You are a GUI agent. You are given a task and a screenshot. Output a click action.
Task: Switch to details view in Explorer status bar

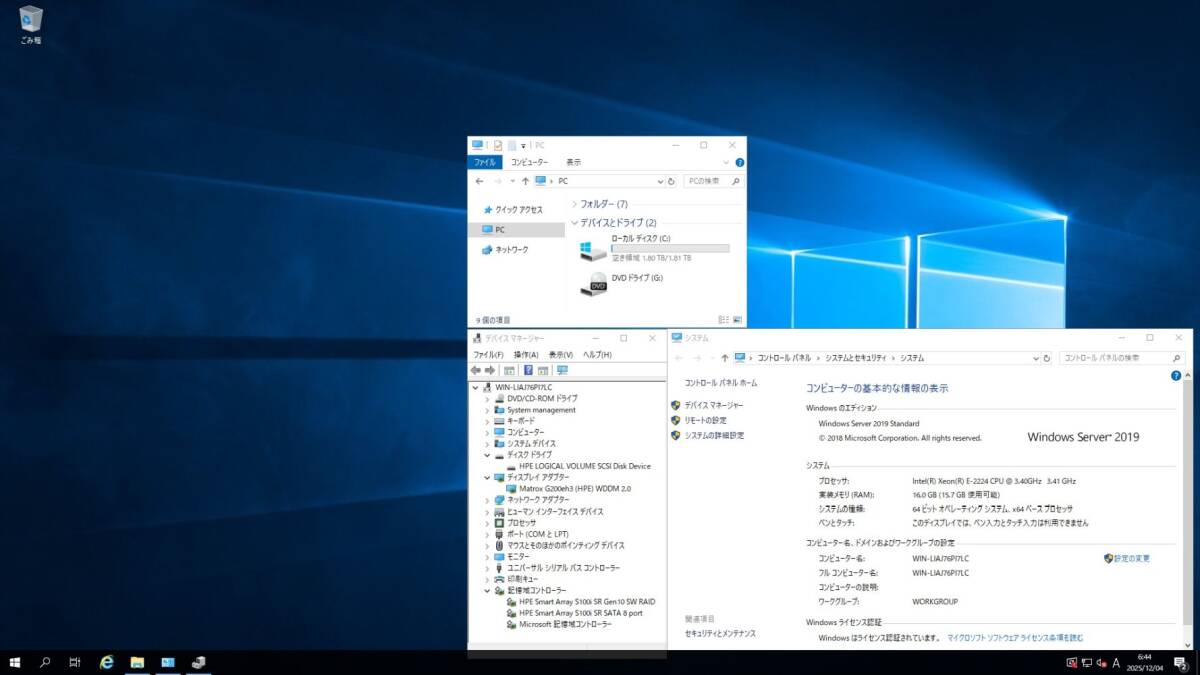(x=723, y=319)
